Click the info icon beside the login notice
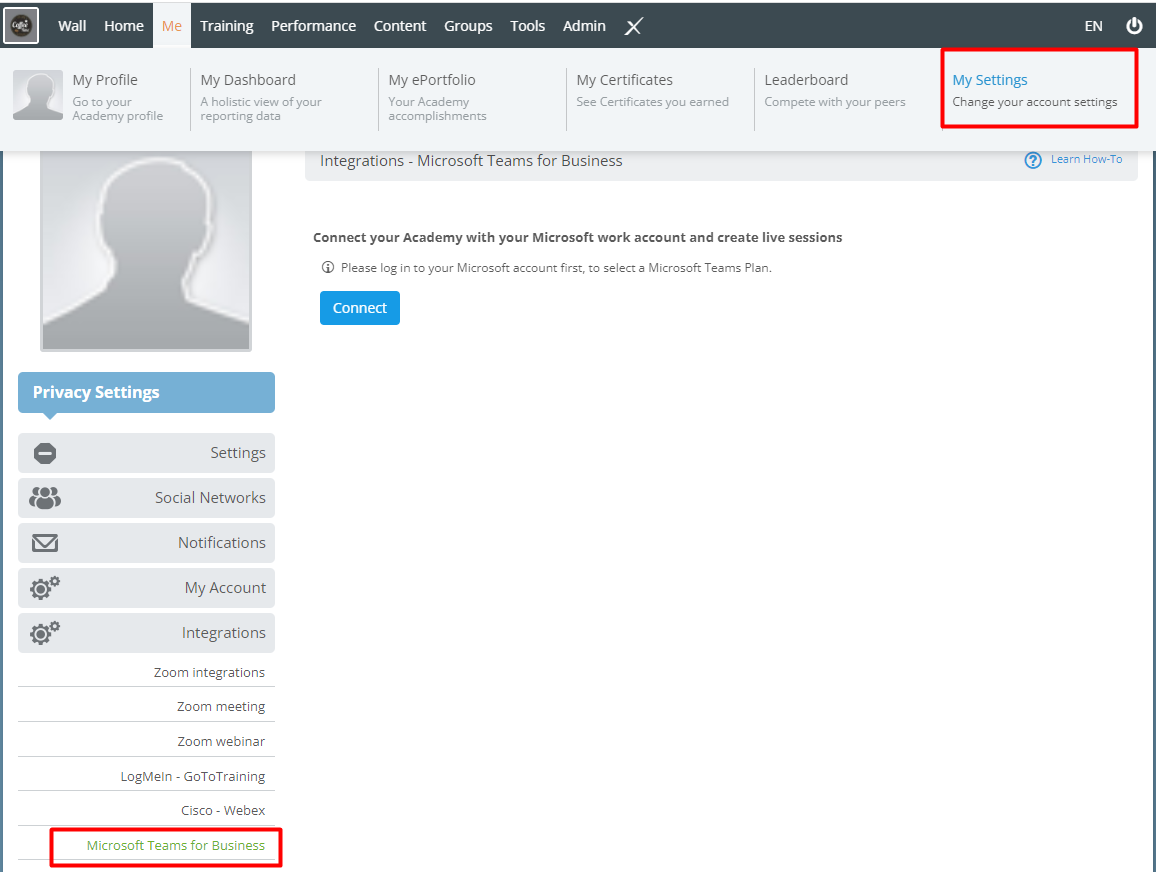The image size is (1156, 872). 328,268
